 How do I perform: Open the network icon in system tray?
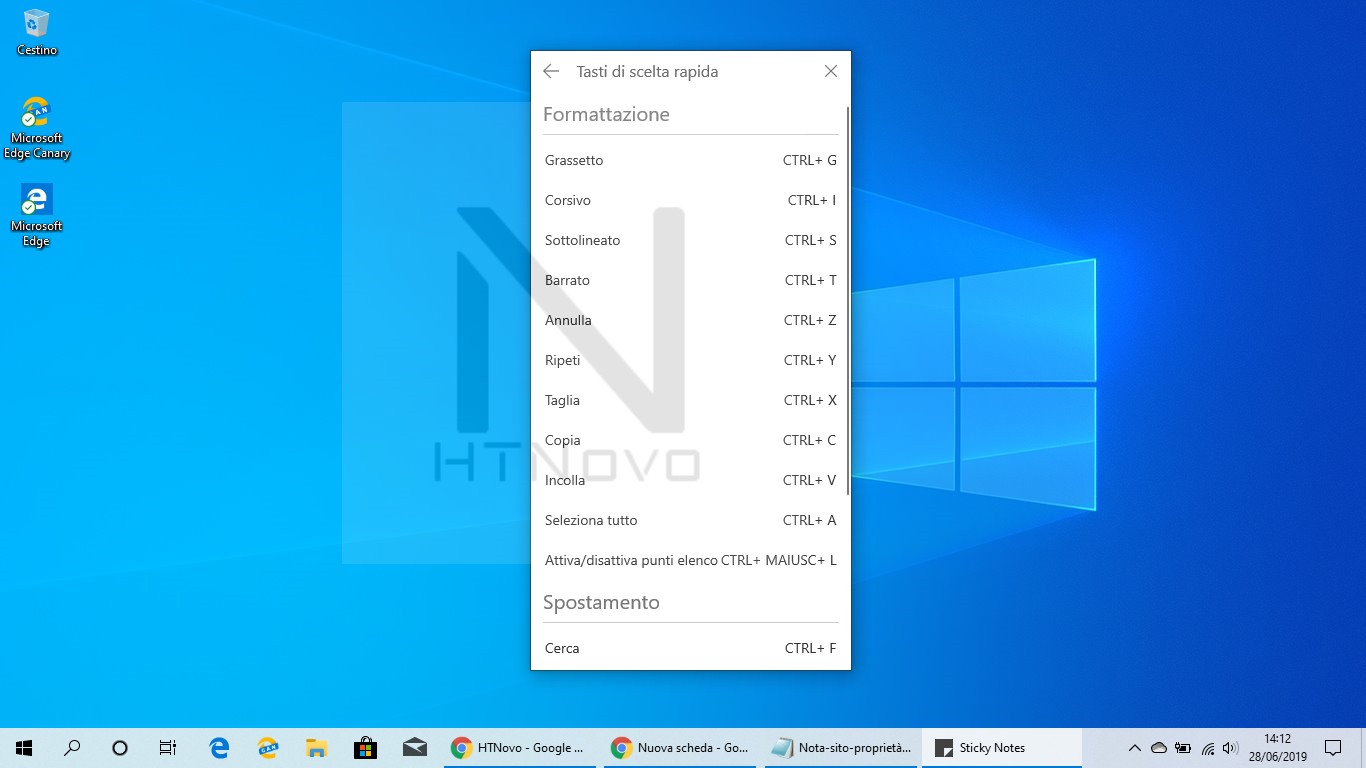point(1206,747)
